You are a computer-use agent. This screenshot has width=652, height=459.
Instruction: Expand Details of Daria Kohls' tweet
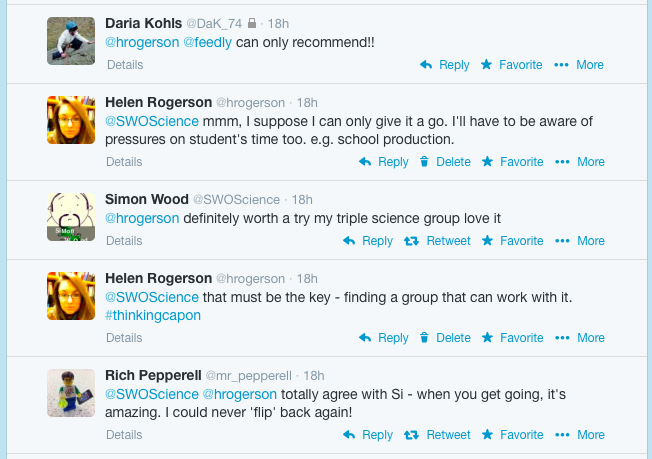click(x=125, y=65)
